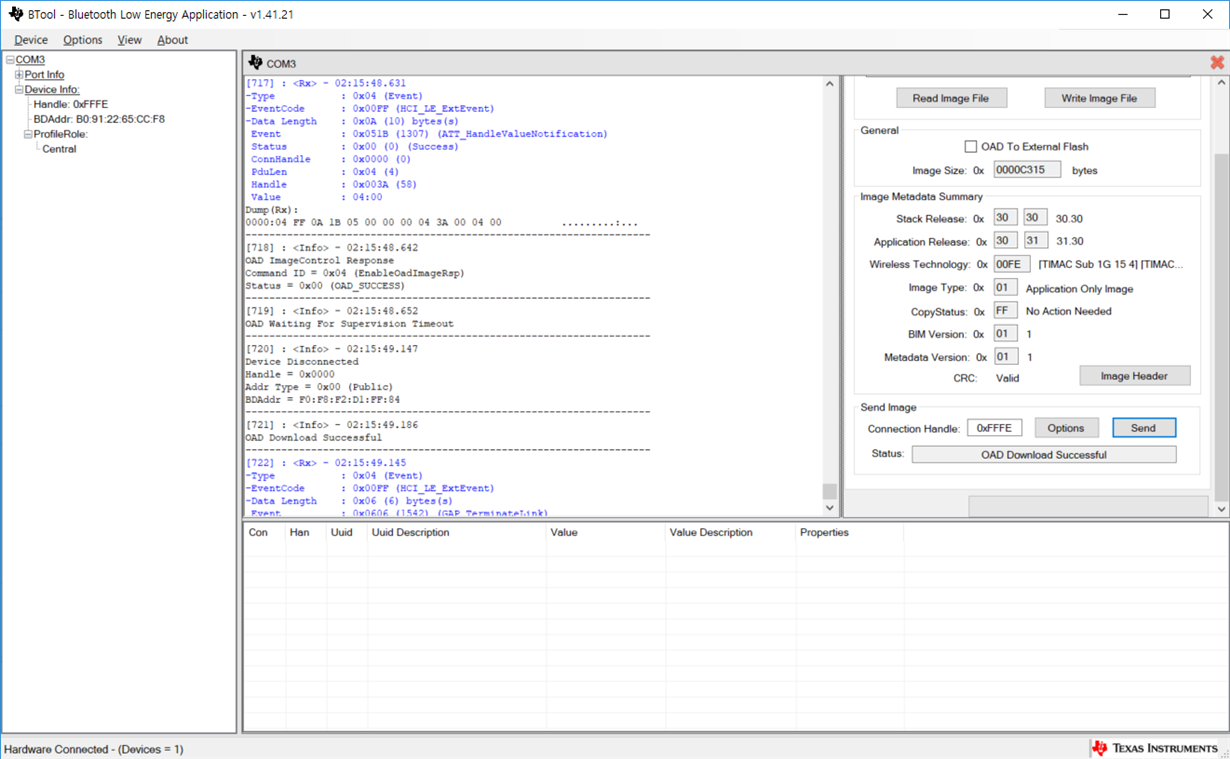The width and height of the screenshot is (1230, 759).
Task: Select the BDAddr B0:91:22:65:CC:F8 tree item
Action: 99,119
